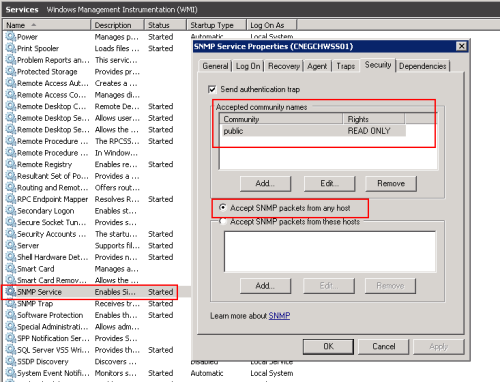Click the Startup Type column header
The image size is (500, 382).
coord(216,25)
